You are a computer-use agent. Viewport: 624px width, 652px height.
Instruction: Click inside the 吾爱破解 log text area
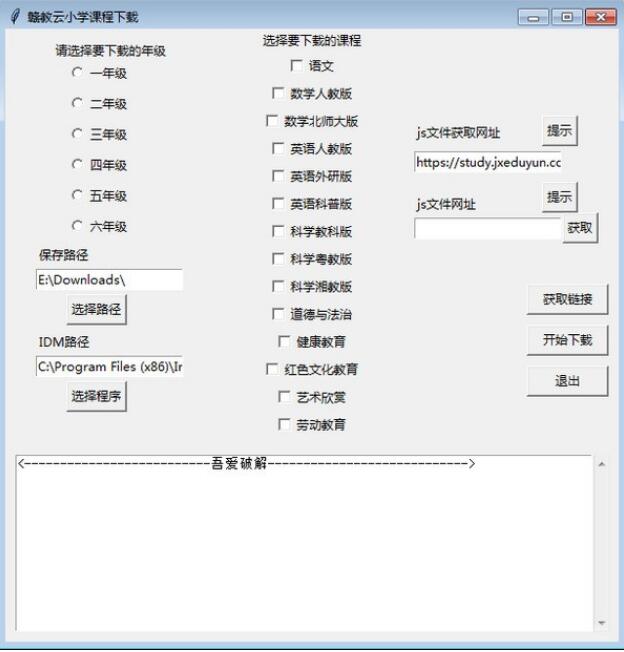click(304, 543)
